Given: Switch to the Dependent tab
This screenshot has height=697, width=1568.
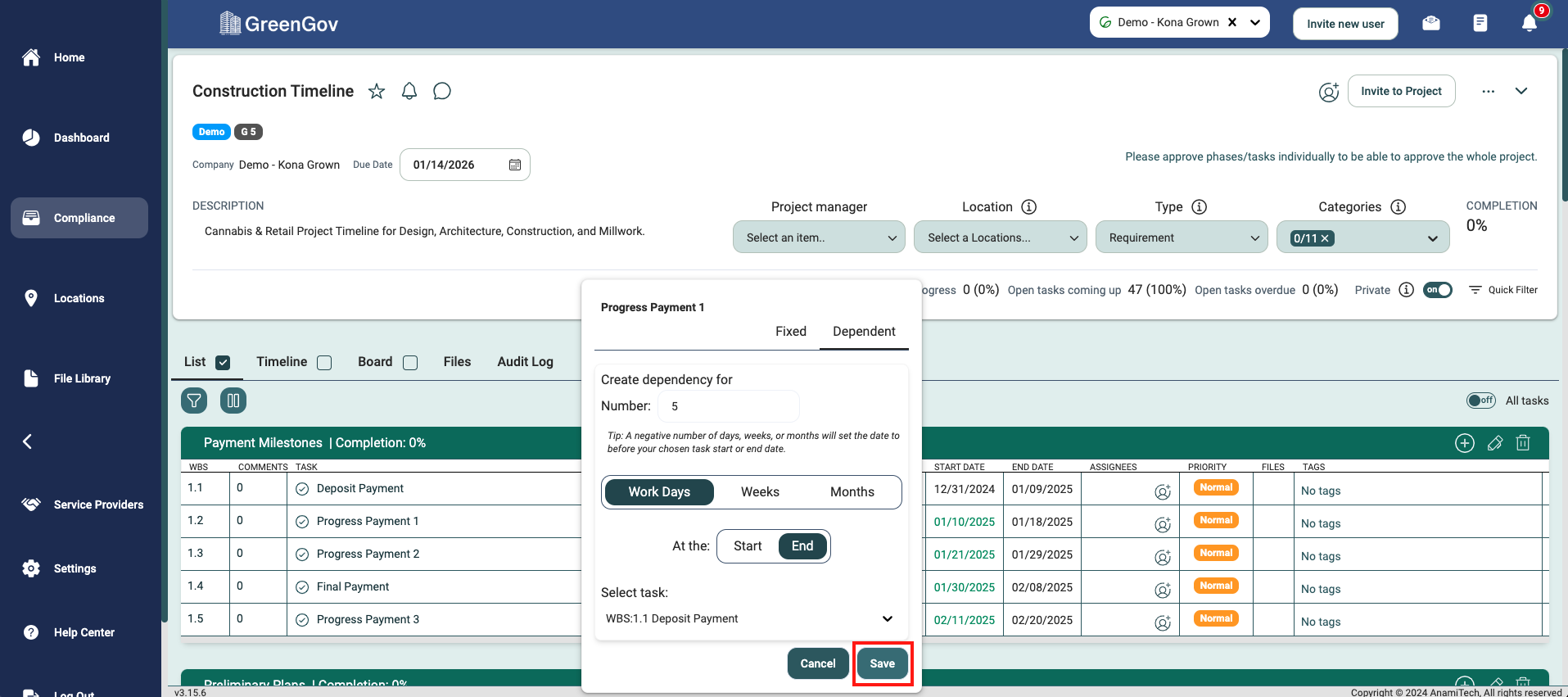Looking at the screenshot, I should click(864, 331).
